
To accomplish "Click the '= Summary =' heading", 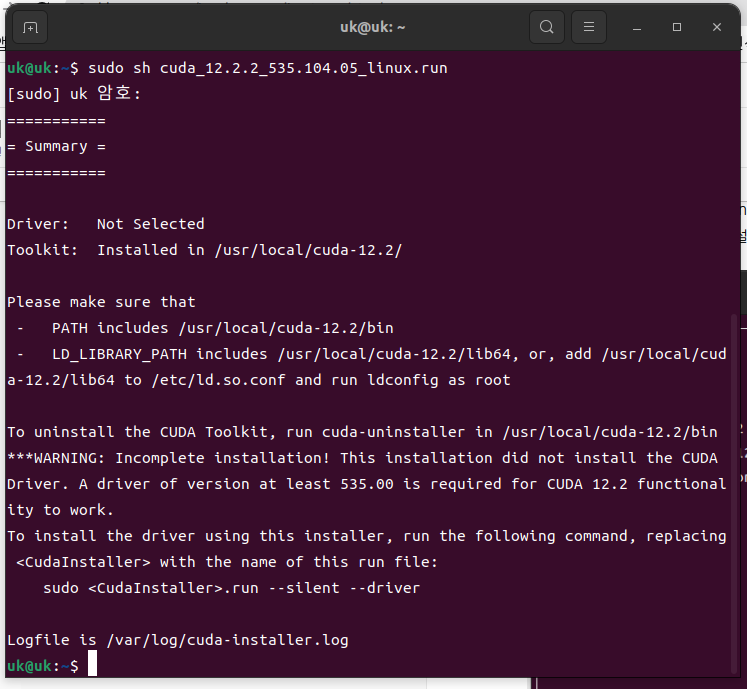I will pos(56,146).
